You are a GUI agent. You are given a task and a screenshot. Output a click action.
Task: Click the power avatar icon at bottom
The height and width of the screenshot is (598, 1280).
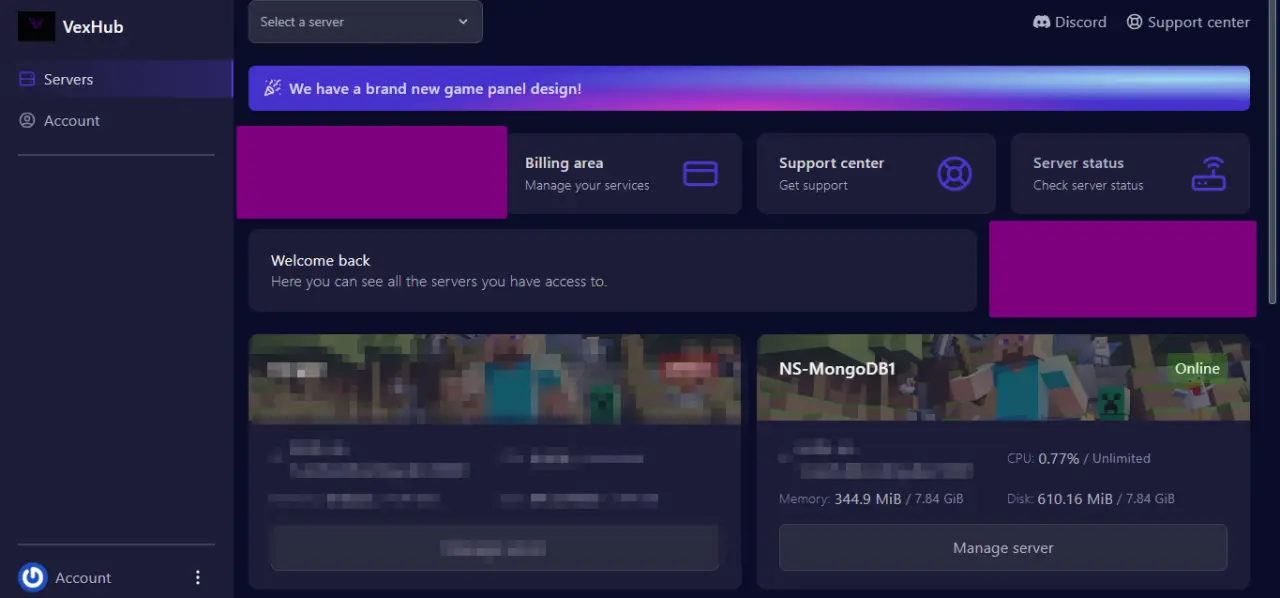33,577
